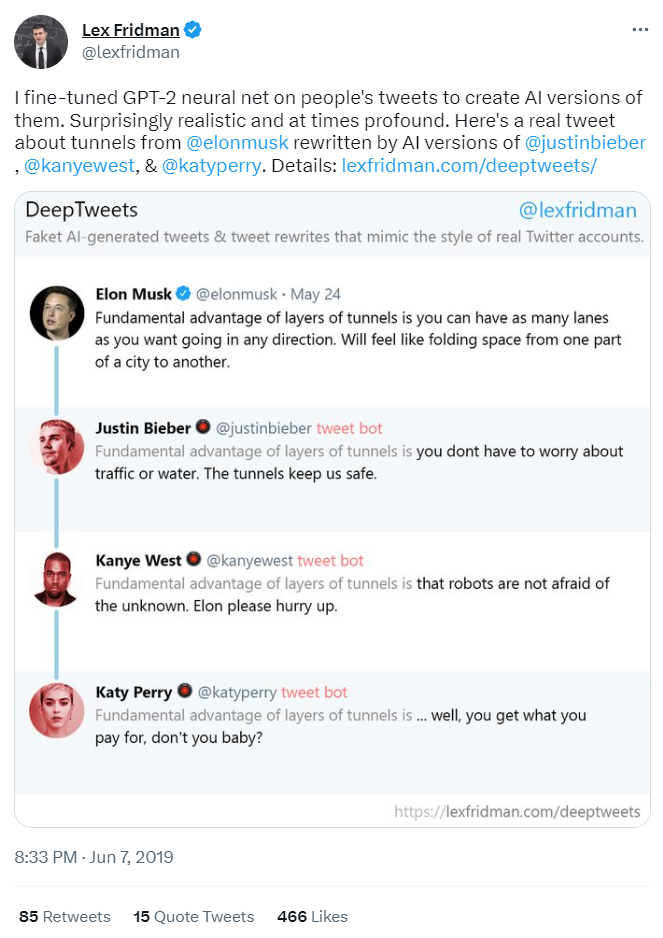Image resolution: width=663 pixels, height=938 pixels.
Task: Click the @lexfridman handle under the name
Action: [x=130, y=52]
